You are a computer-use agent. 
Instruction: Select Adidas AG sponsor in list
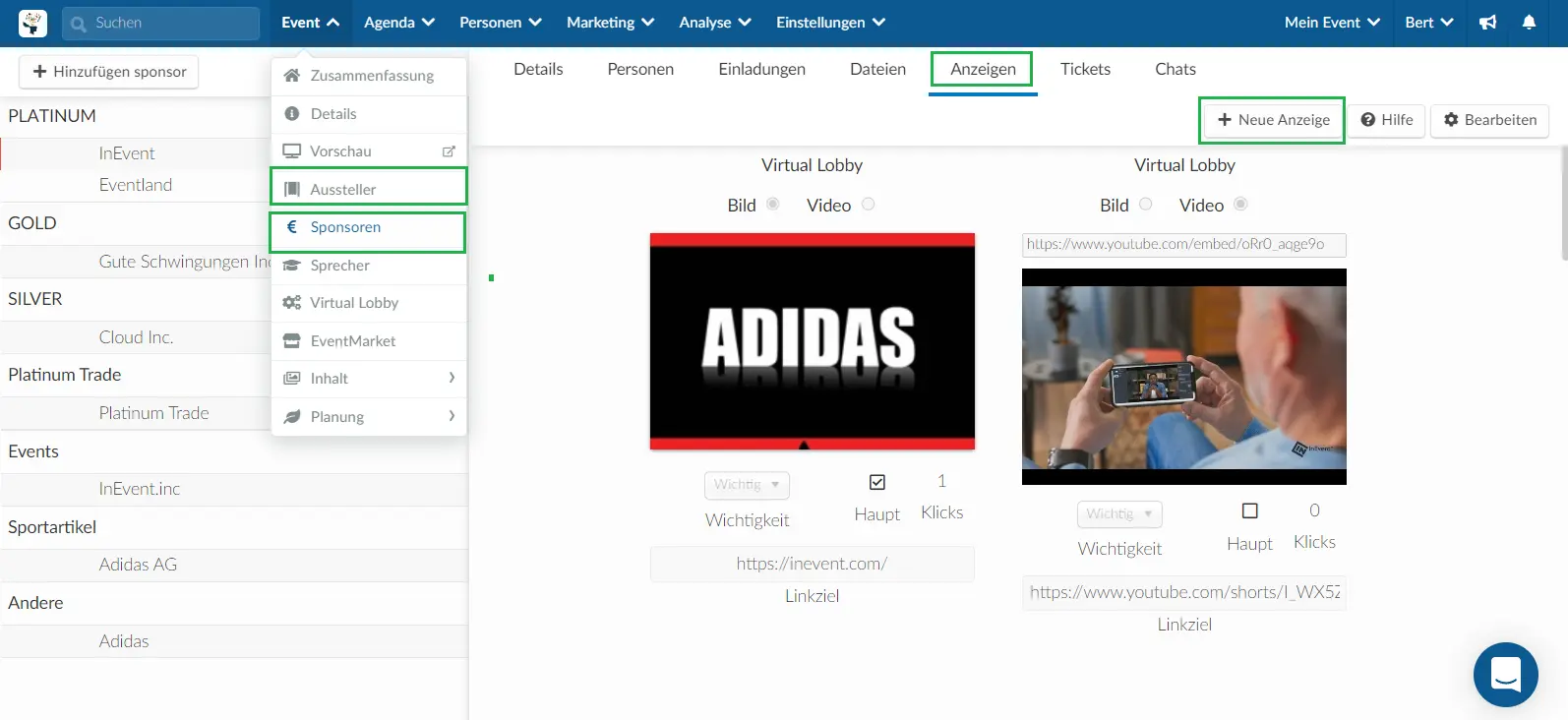point(138,565)
